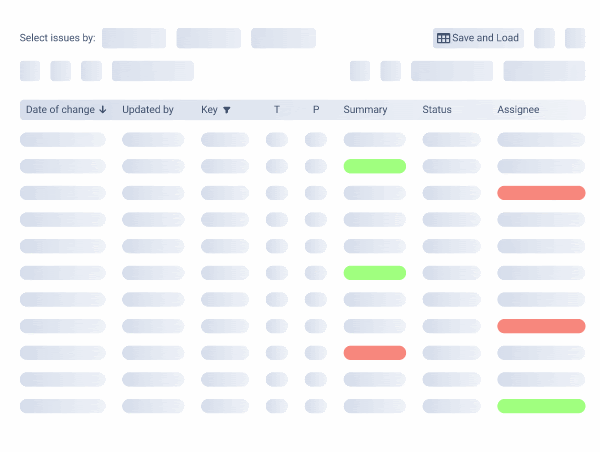Viewport: 600px width, 452px height.
Task: Select the topmost green Summary cell
Action: [374, 166]
